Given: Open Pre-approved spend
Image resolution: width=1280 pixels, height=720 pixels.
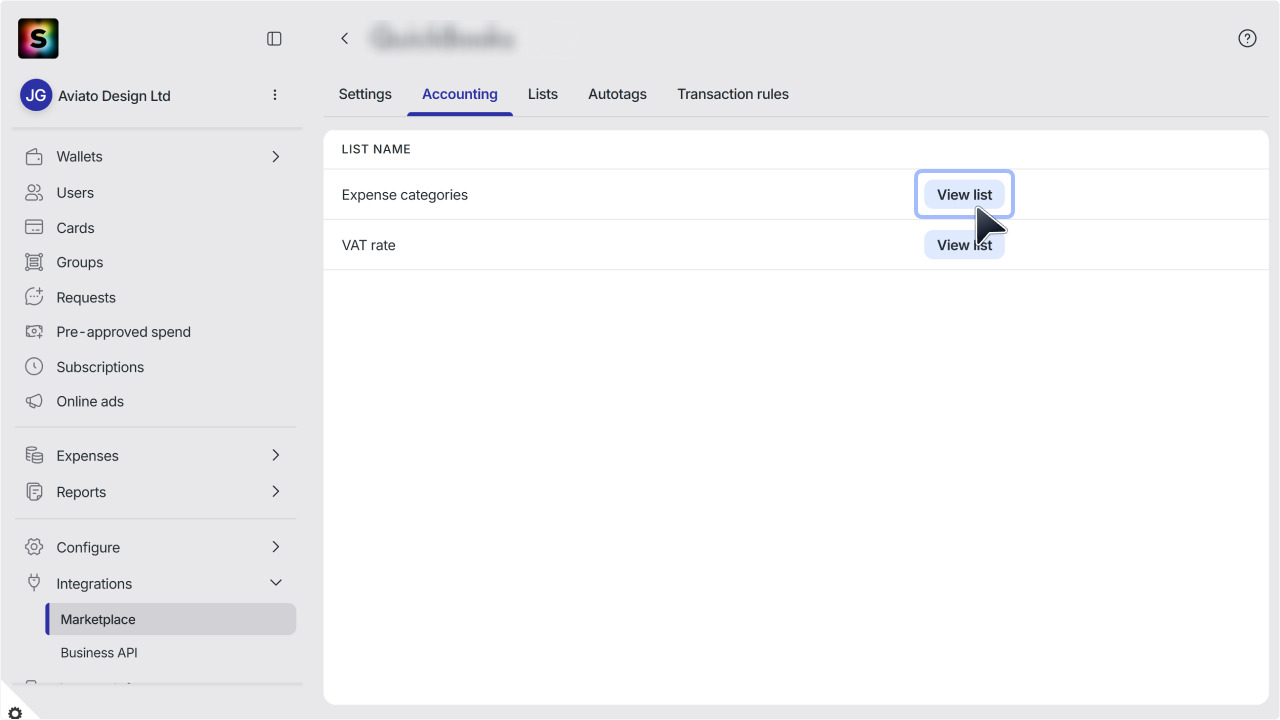Looking at the screenshot, I should pos(124,332).
